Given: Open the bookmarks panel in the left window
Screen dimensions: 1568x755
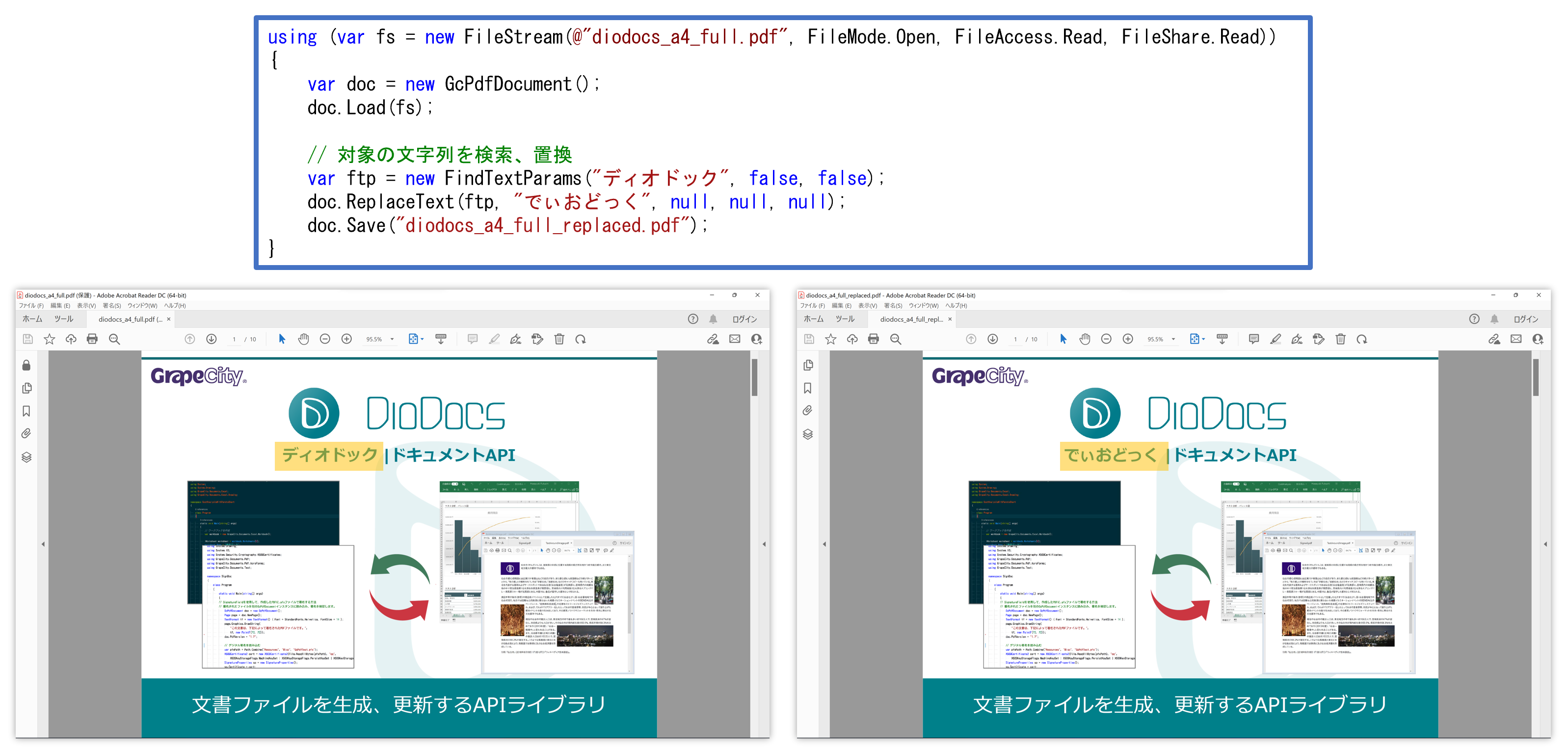Looking at the screenshot, I should tap(26, 411).
